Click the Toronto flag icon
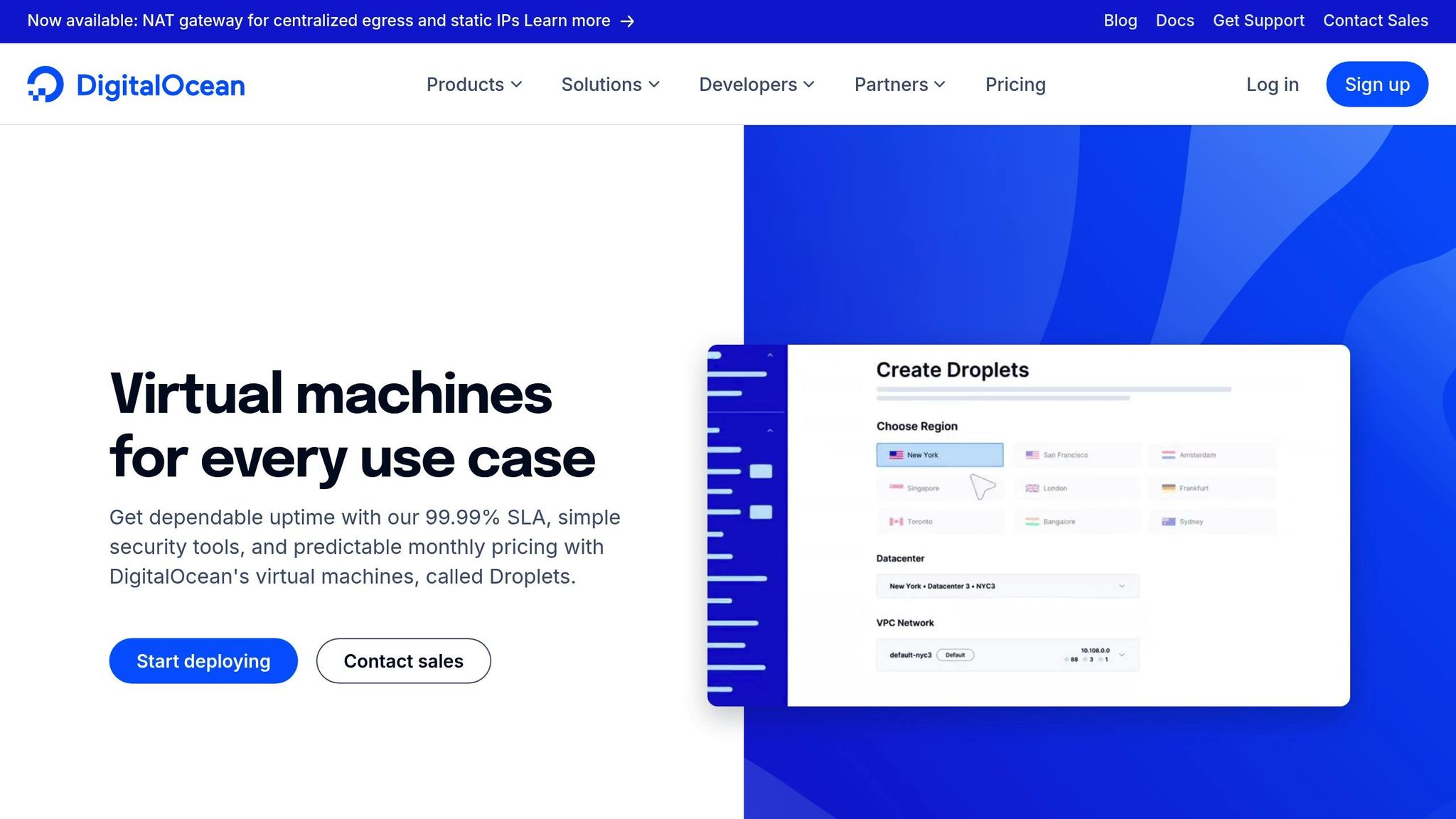This screenshot has width=1456, height=819. [894, 521]
